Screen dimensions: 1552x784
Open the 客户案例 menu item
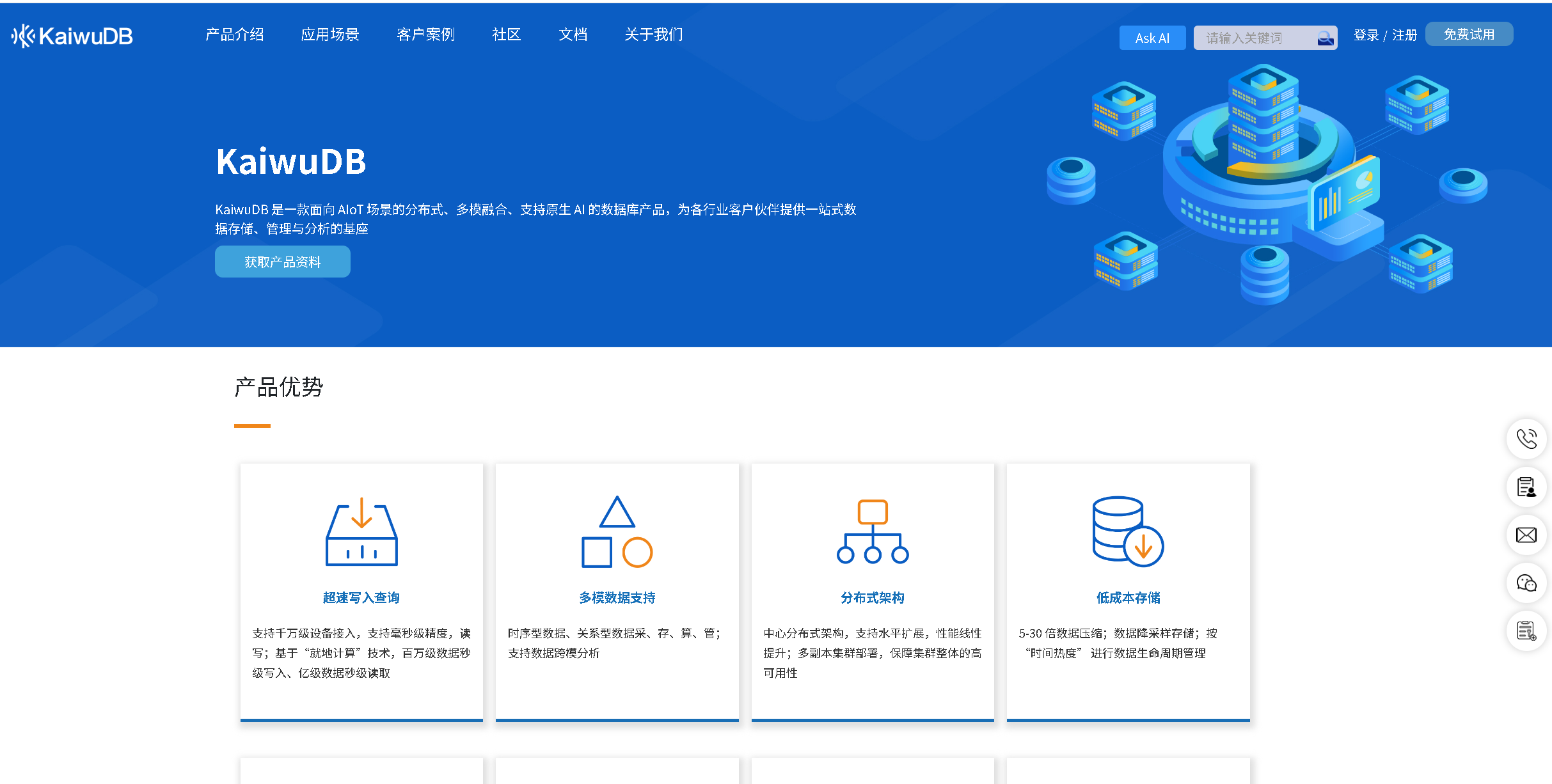(x=425, y=35)
